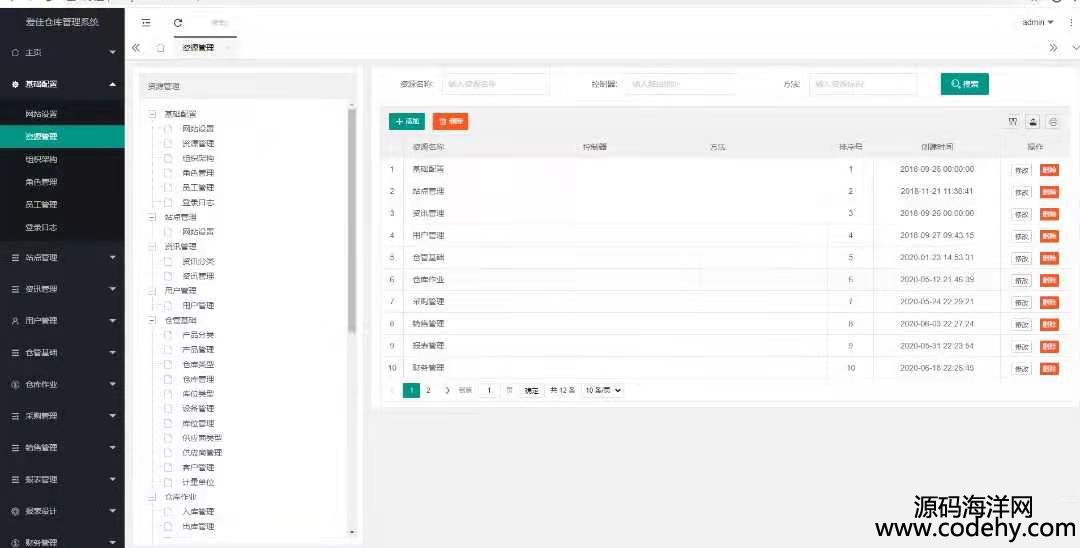
Task: Collapse the 基础配置 node in resource tree
Action: 153,114
